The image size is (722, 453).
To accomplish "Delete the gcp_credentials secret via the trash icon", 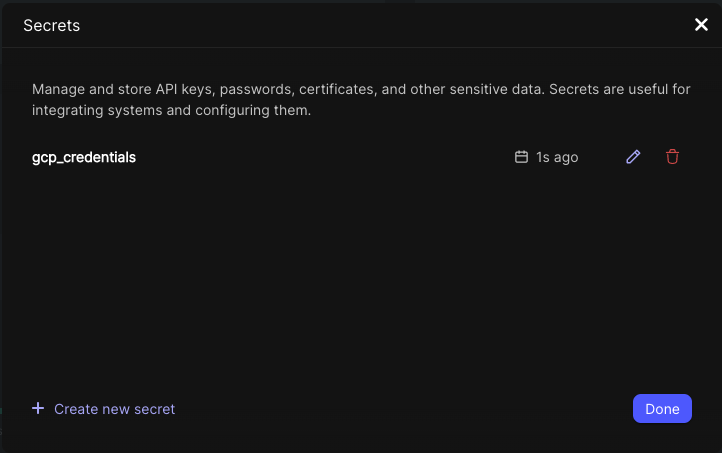I will [672, 157].
